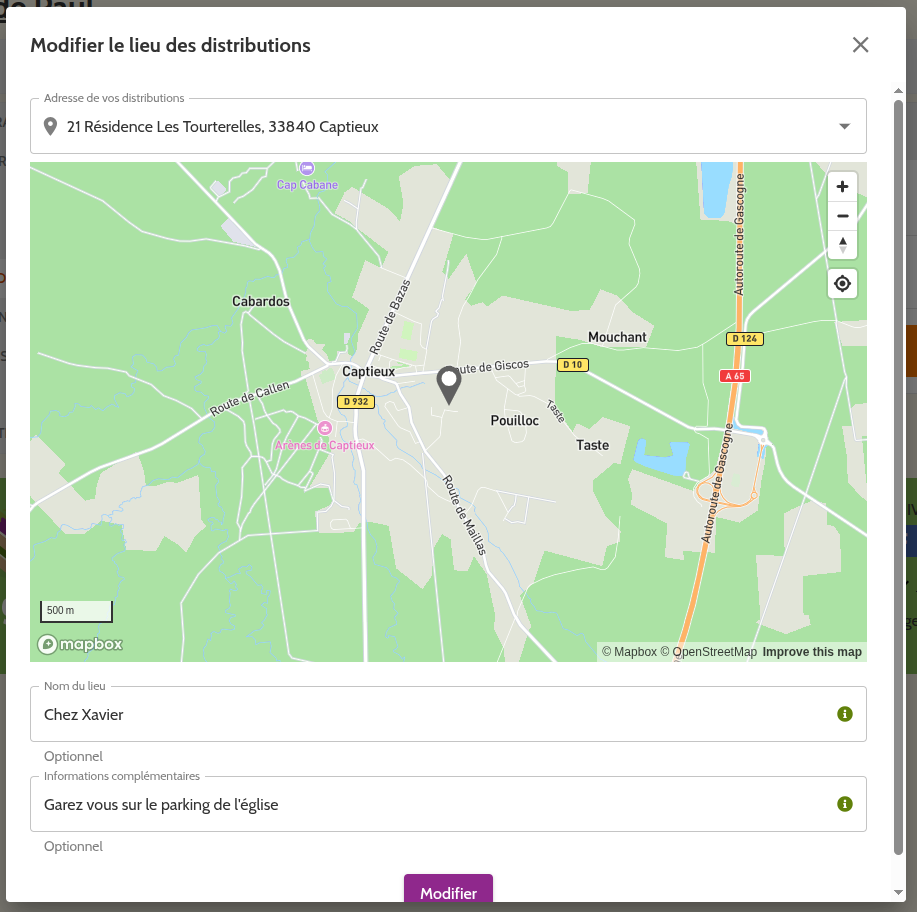Click info icon in Informations complémentaires field
This screenshot has width=917, height=912.
coord(844,804)
